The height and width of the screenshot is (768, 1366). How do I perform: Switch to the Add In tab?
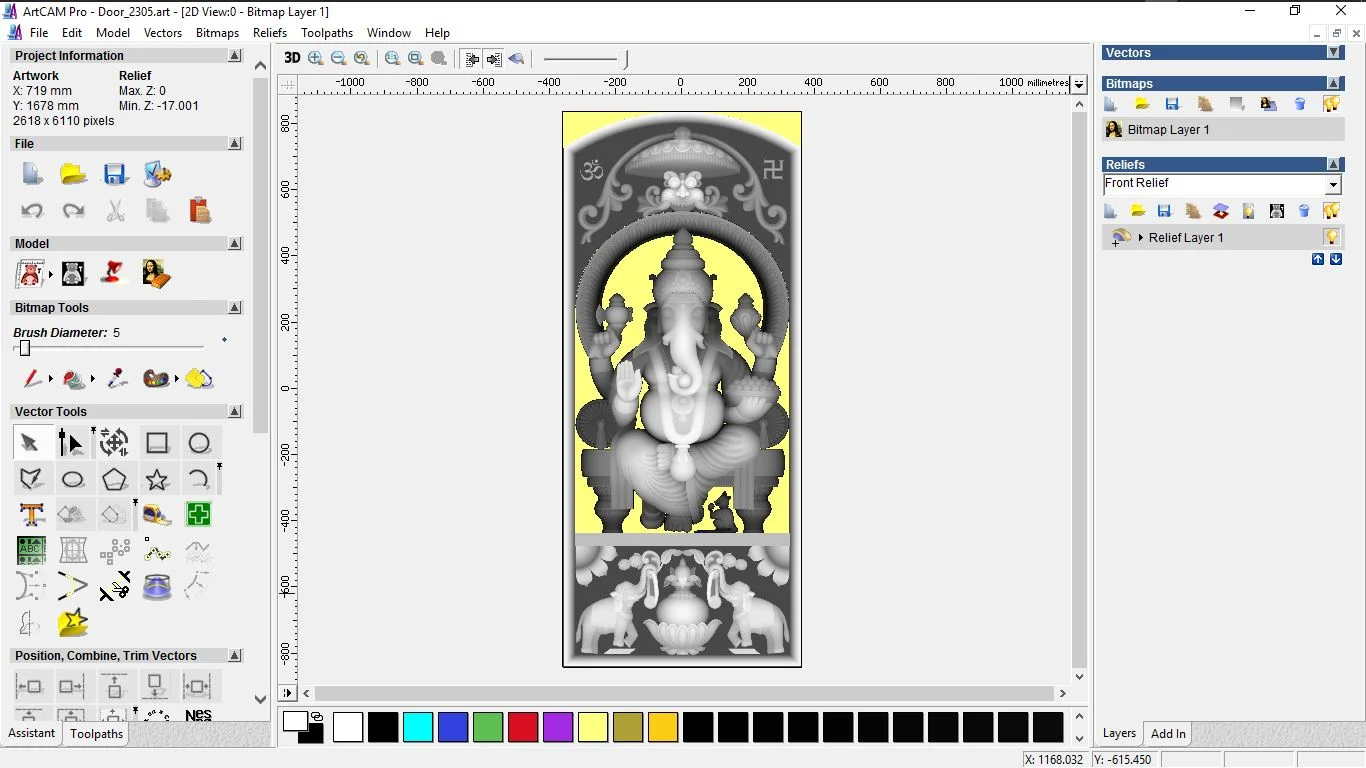click(1168, 734)
